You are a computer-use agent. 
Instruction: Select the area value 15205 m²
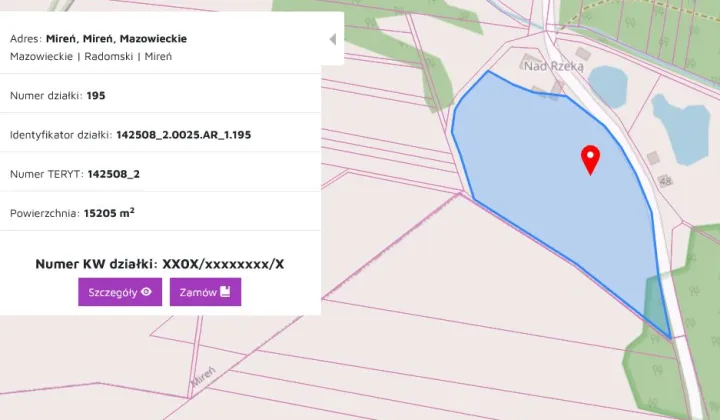tap(109, 213)
